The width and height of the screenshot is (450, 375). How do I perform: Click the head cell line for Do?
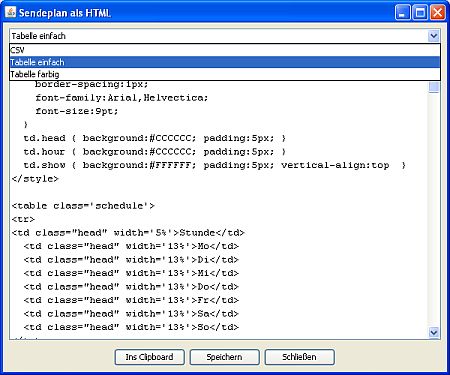(131, 287)
